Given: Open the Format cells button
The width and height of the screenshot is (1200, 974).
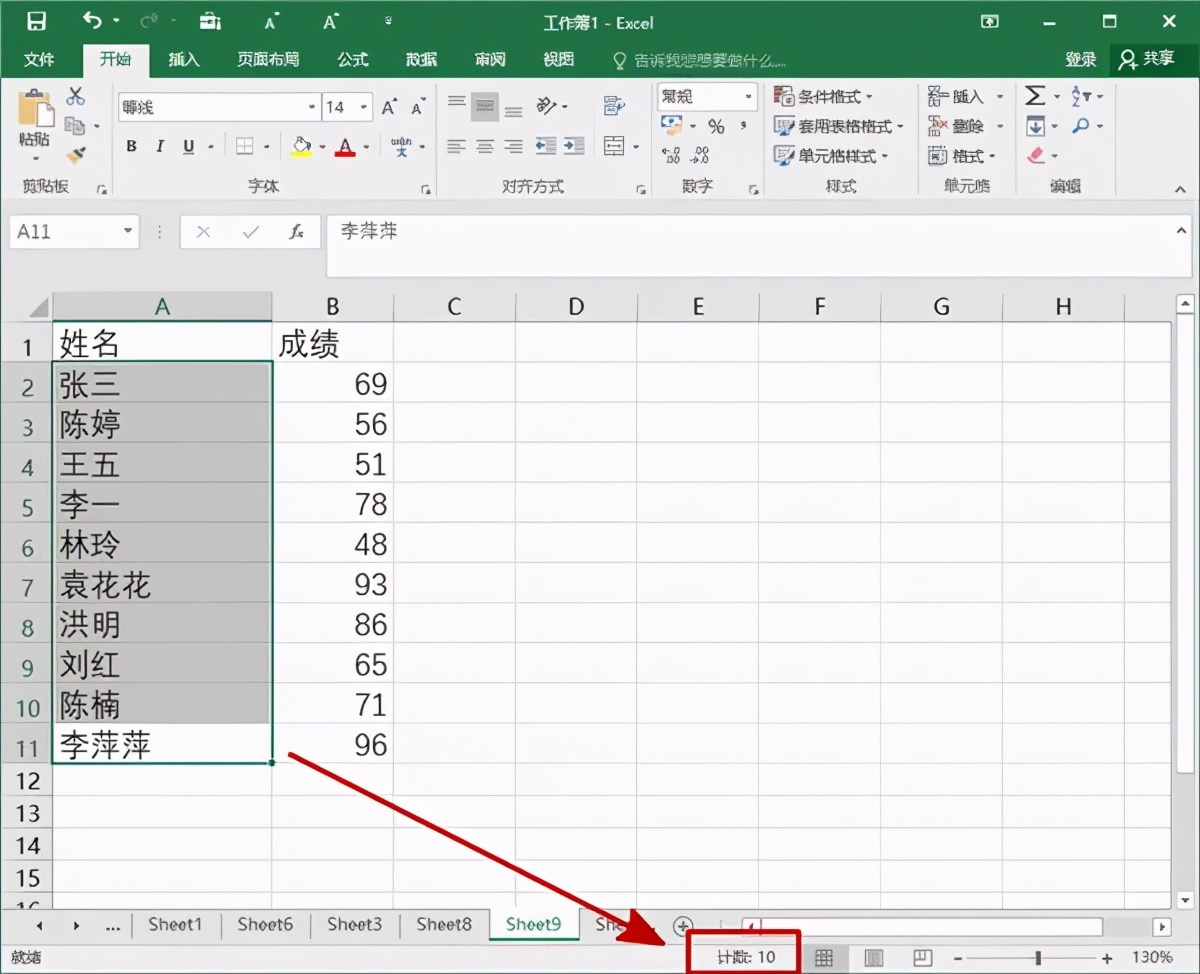Looking at the screenshot, I should click(x=963, y=156).
